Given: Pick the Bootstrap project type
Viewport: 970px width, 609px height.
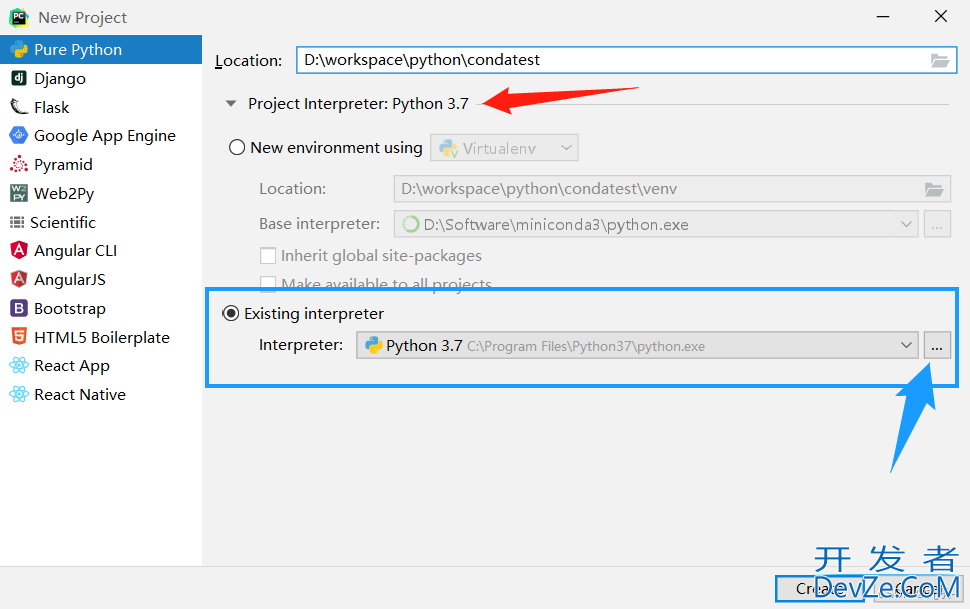Looking at the screenshot, I should pos(101,308).
